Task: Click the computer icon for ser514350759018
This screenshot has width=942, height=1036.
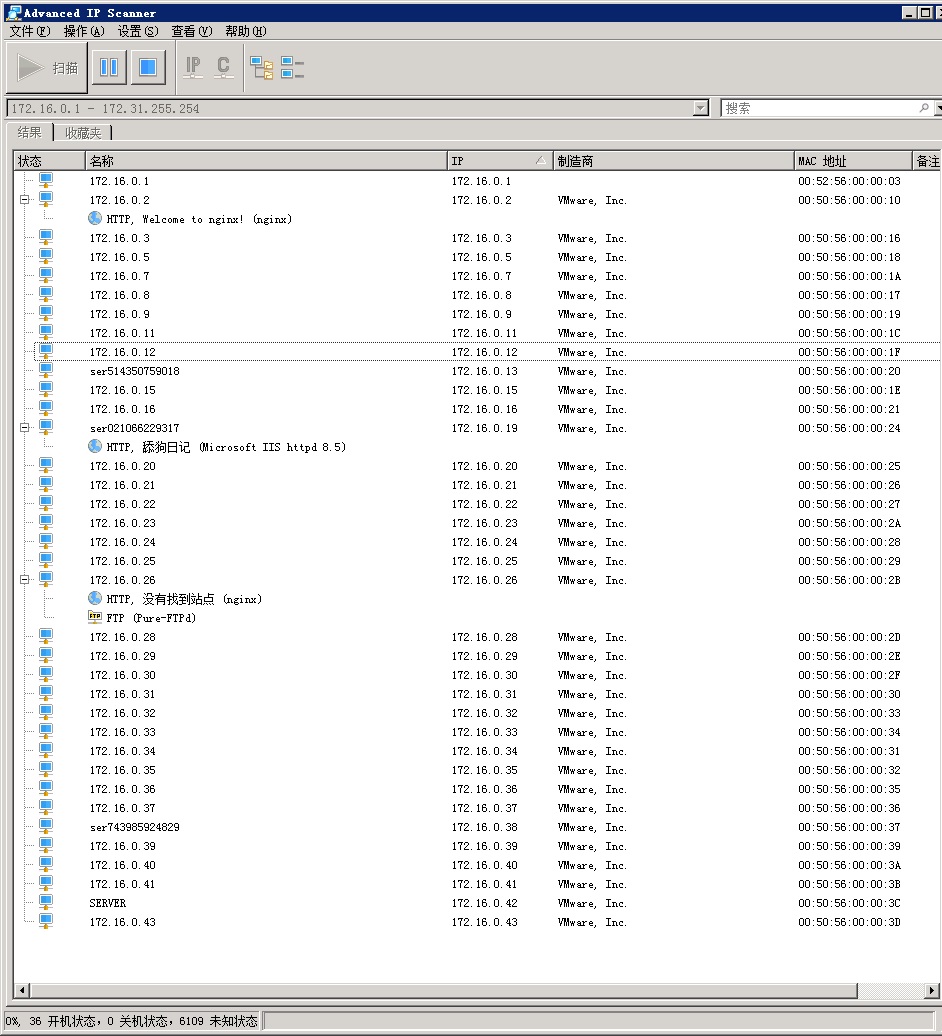Action: coord(46,371)
